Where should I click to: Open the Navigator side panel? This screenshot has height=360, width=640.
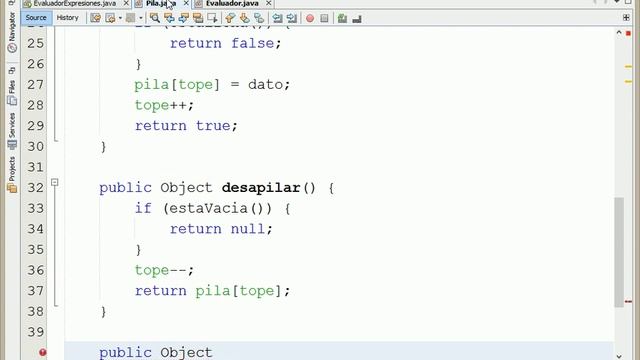point(12,32)
